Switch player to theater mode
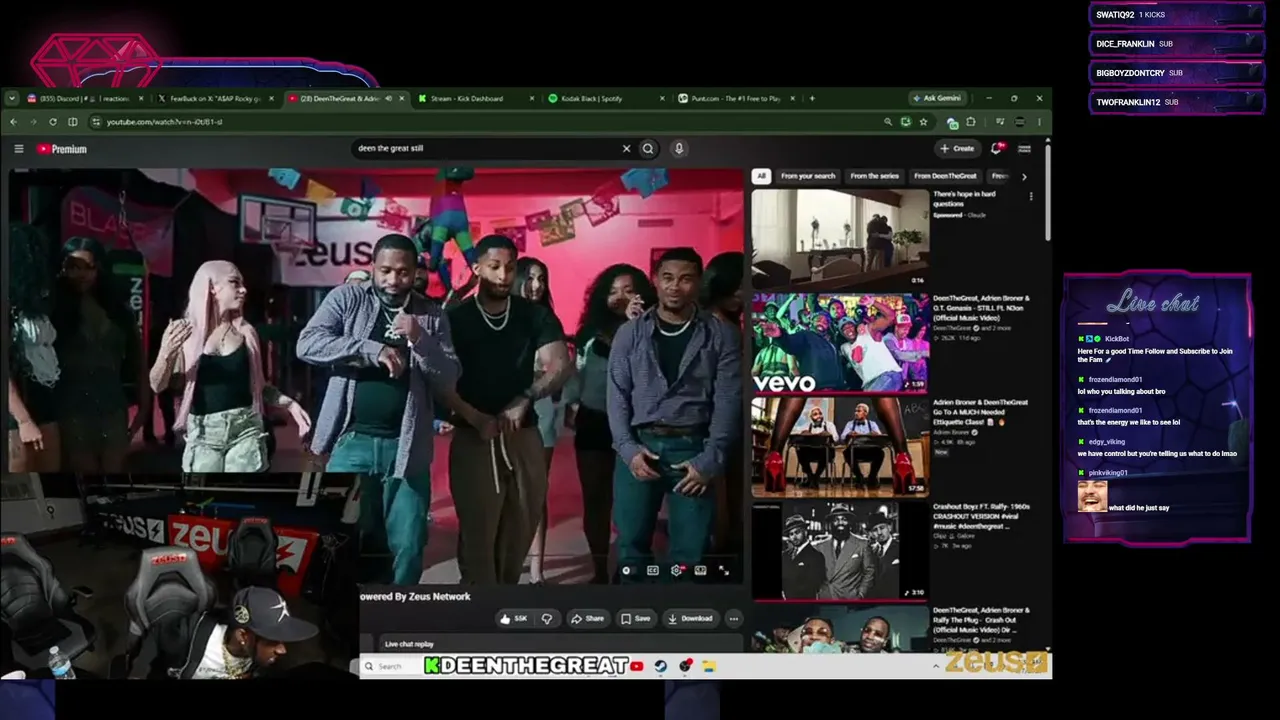This screenshot has width=1280, height=720. [700, 570]
